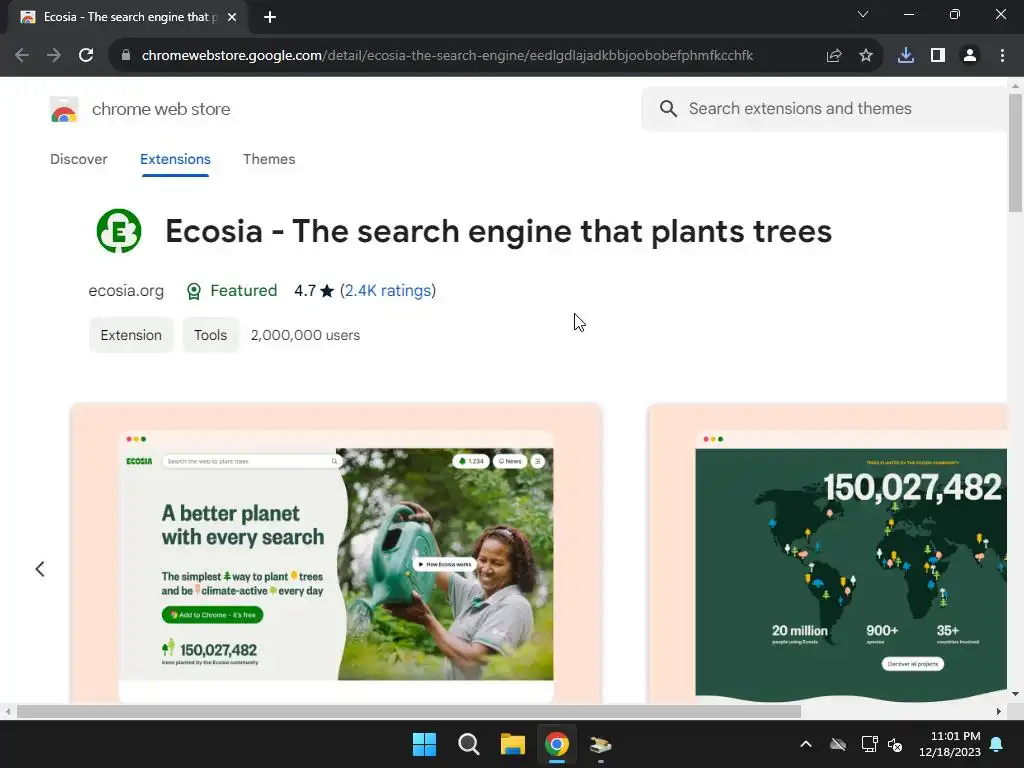Viewport: 1024px width, 768px height.
Task: Click the Ecosia extension logo
Action: [119, 231]
